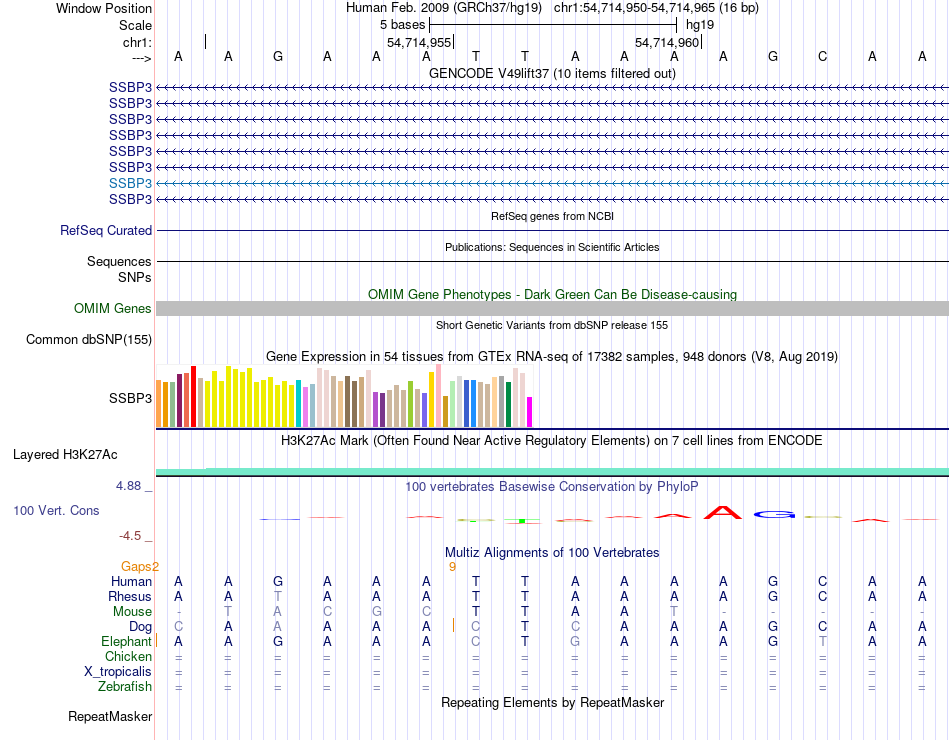The height and width of the screenshot is (740, 950).
Task: Click the SNPs label under Sequences
Action: pyautogui.click(x=135, y=277)
